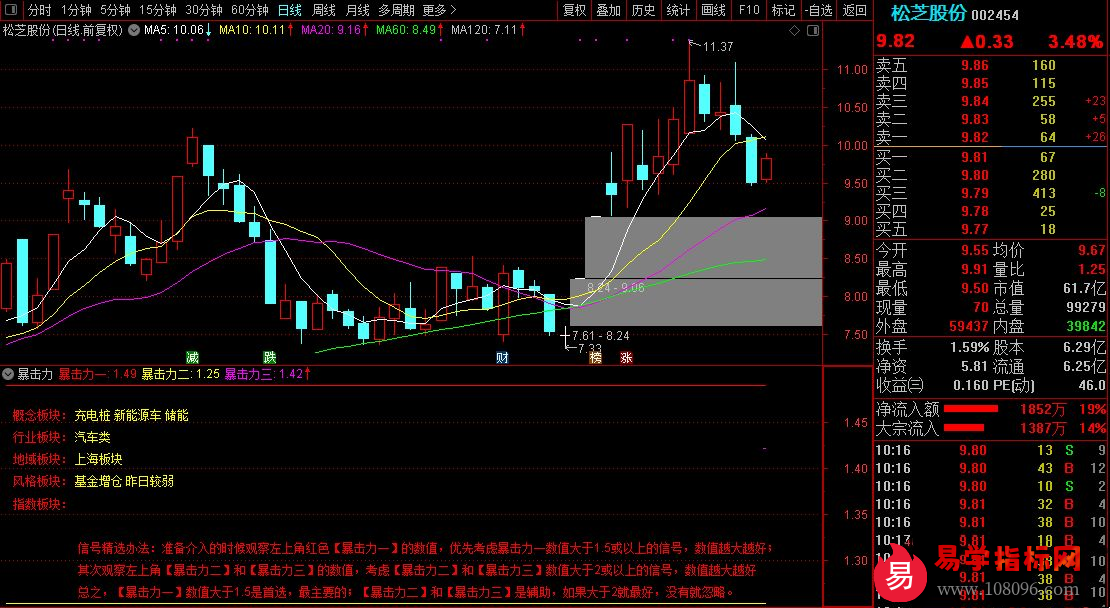Select the 日线 daily chart tab
Viewport: 1110px width, 608px height.
point(290,10)
